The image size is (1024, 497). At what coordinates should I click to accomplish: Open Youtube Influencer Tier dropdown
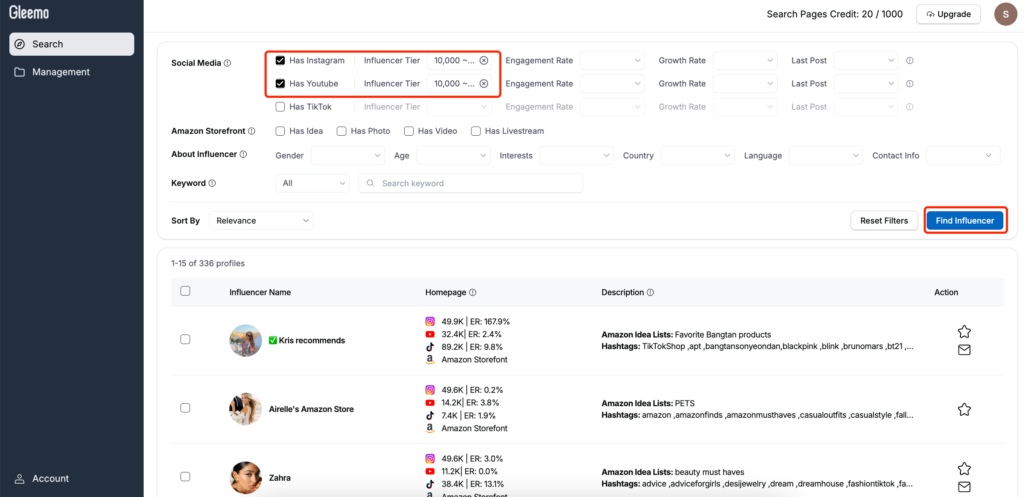[459, 84]
